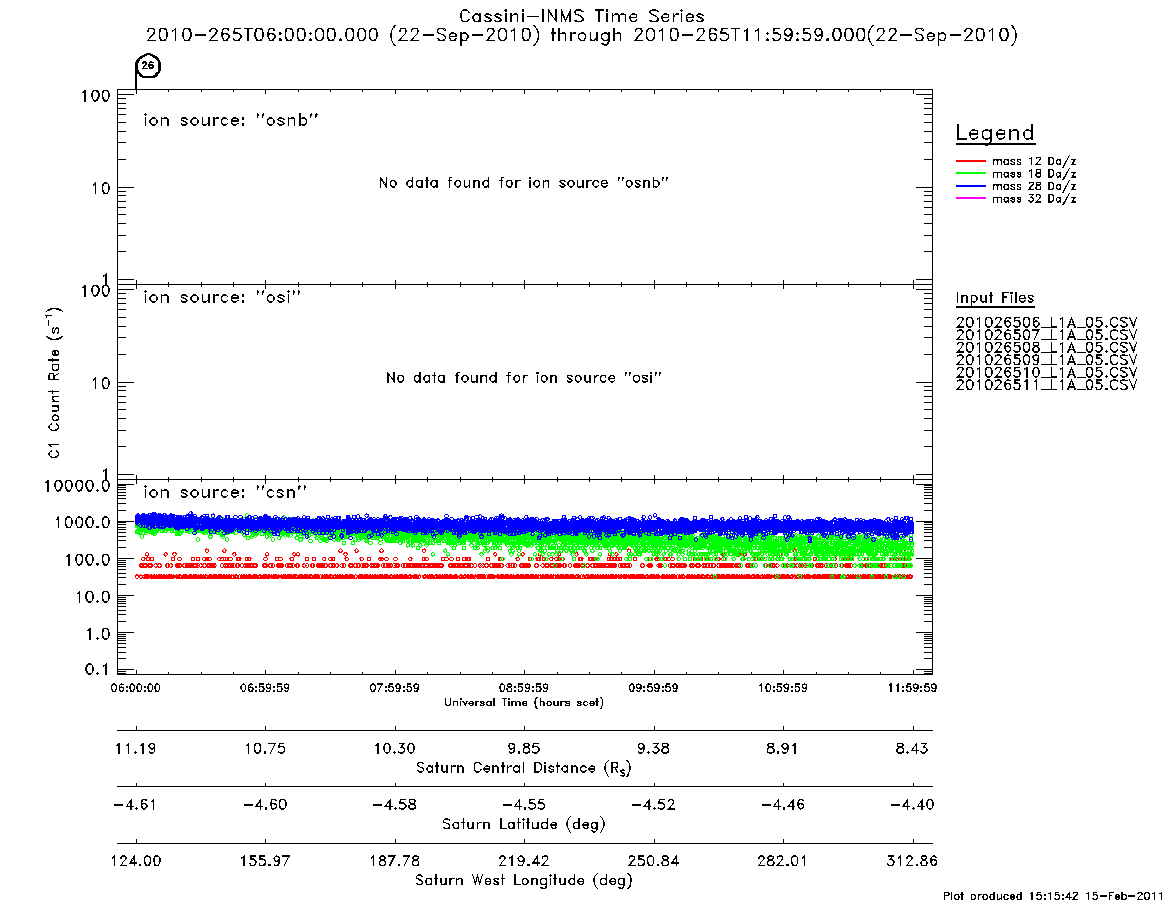Click the 219.42 longitude value
The width and height of the screenshot is (1165, 900).
(x=524, y=861)
